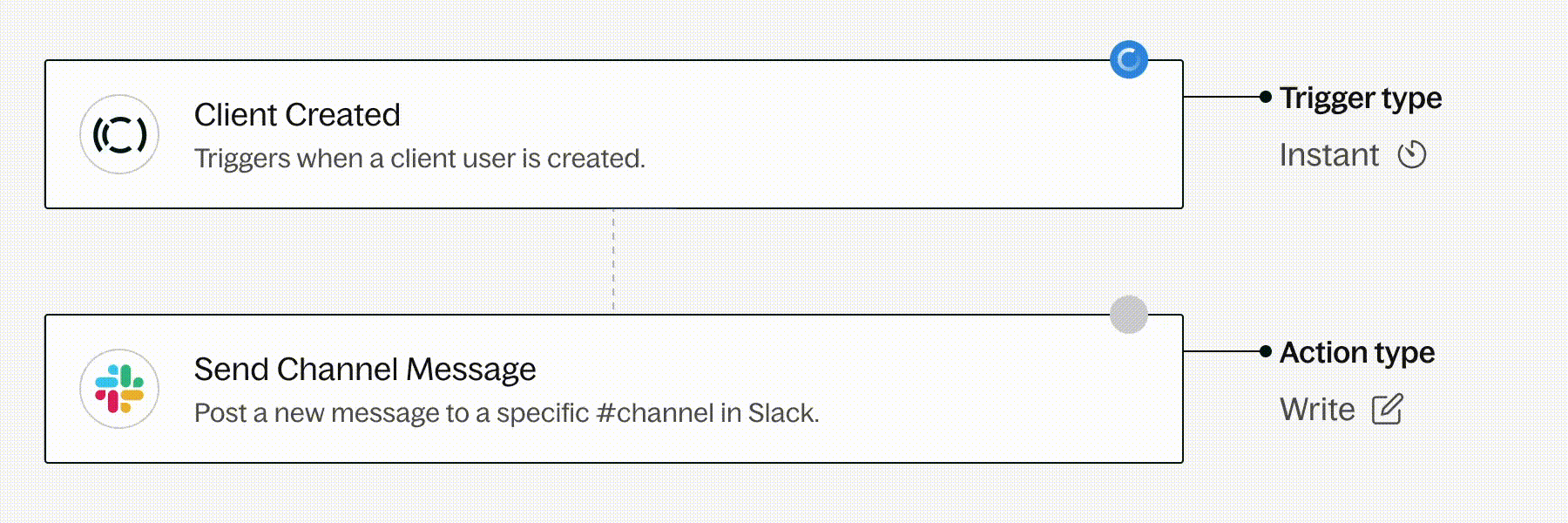The image size is (1568, 523).
Task: Select the Client Created title
Action: 297,115
